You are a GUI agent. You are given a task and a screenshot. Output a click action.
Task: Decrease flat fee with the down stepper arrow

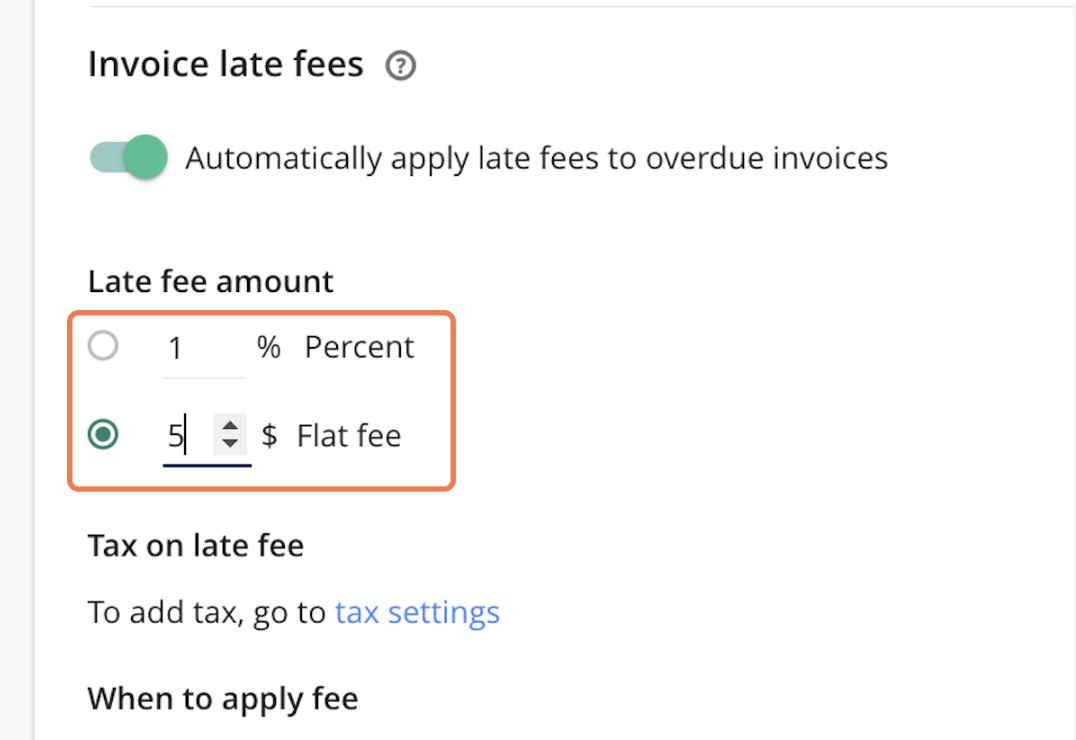[x=231, y=444]
